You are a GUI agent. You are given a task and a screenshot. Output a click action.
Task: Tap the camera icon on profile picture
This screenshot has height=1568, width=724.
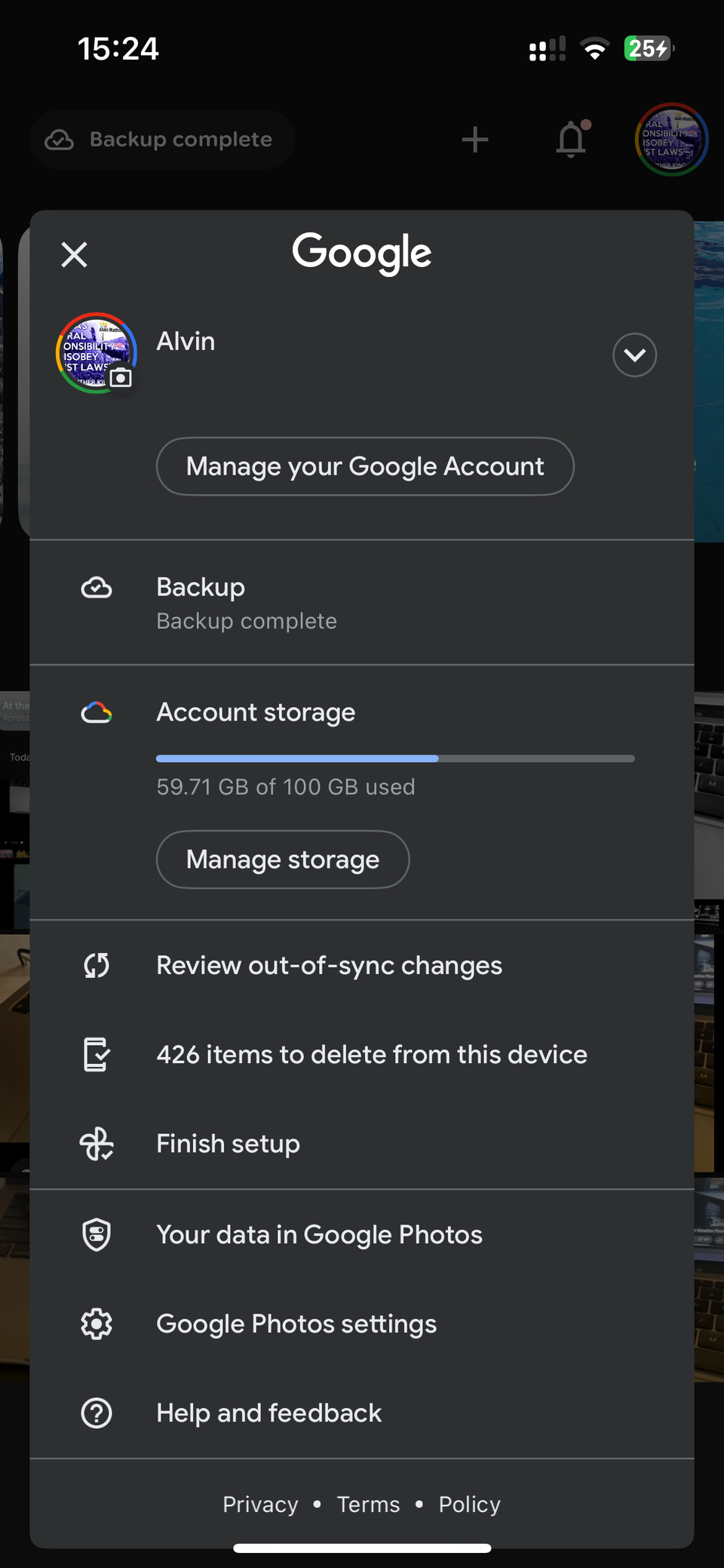click(x=121, y=377)
